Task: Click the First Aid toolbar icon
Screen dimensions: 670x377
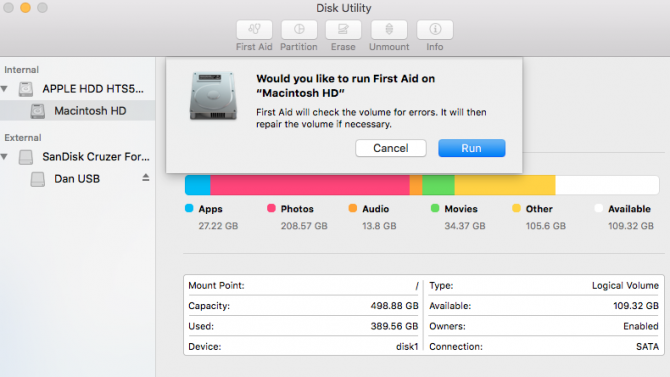Action: click(254, 30)
